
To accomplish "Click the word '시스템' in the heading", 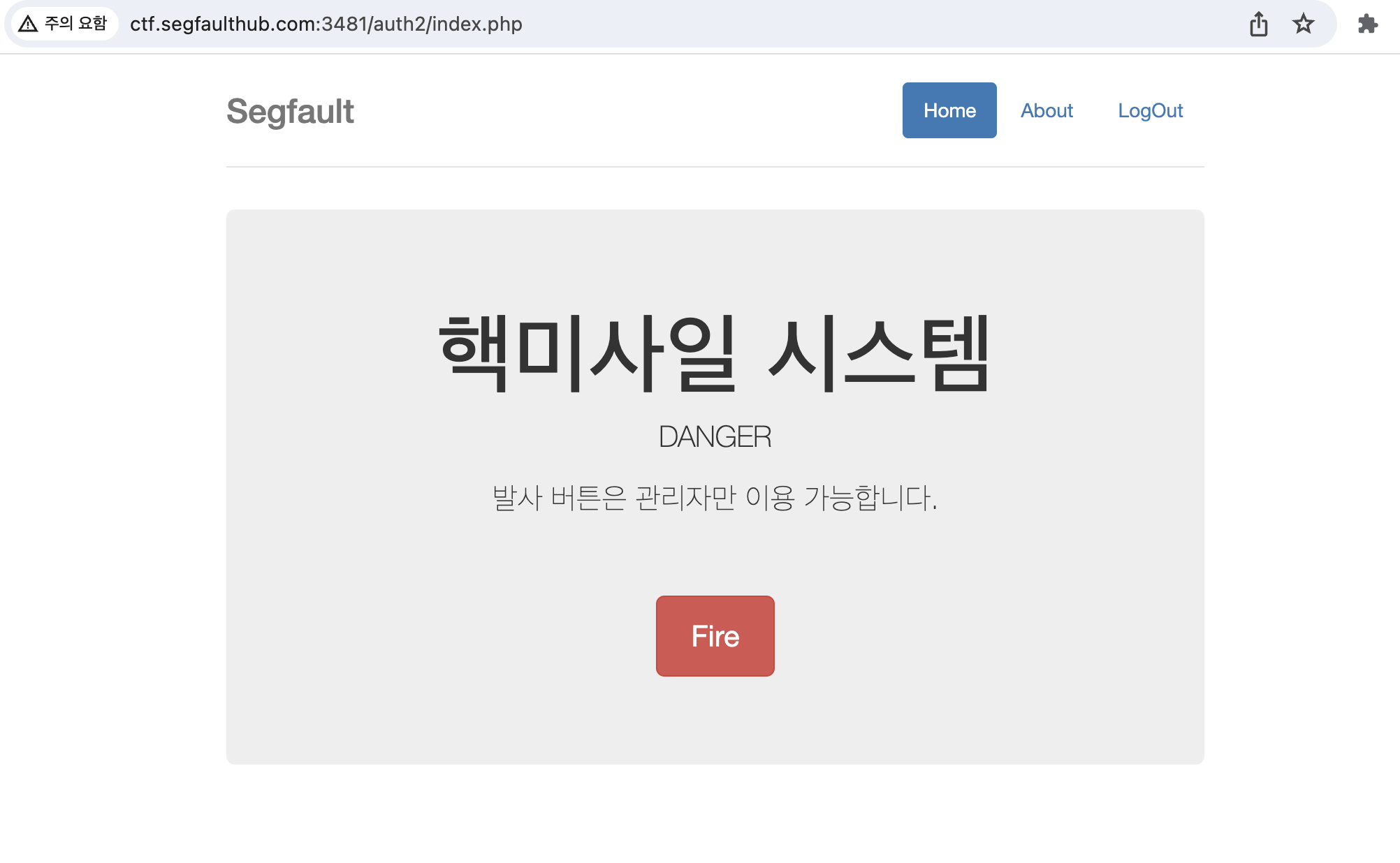I will [x=878, y=353].
